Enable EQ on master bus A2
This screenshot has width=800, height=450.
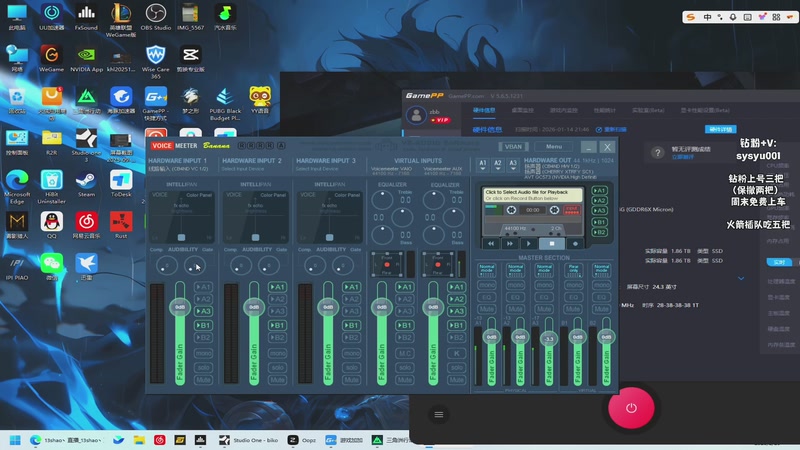pos(515,297)
